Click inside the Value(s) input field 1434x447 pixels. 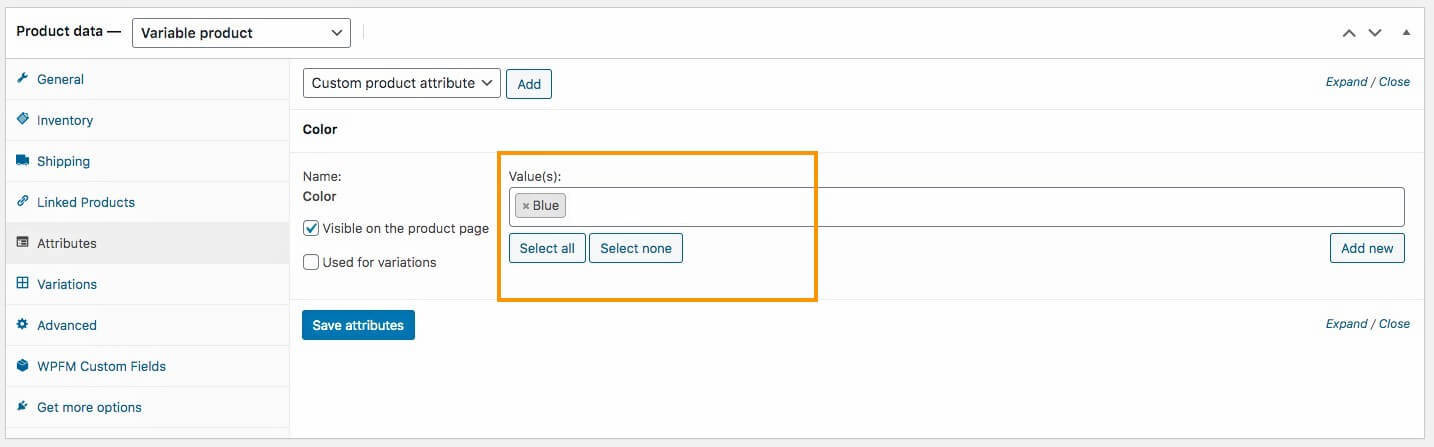(x=980, y=206)
